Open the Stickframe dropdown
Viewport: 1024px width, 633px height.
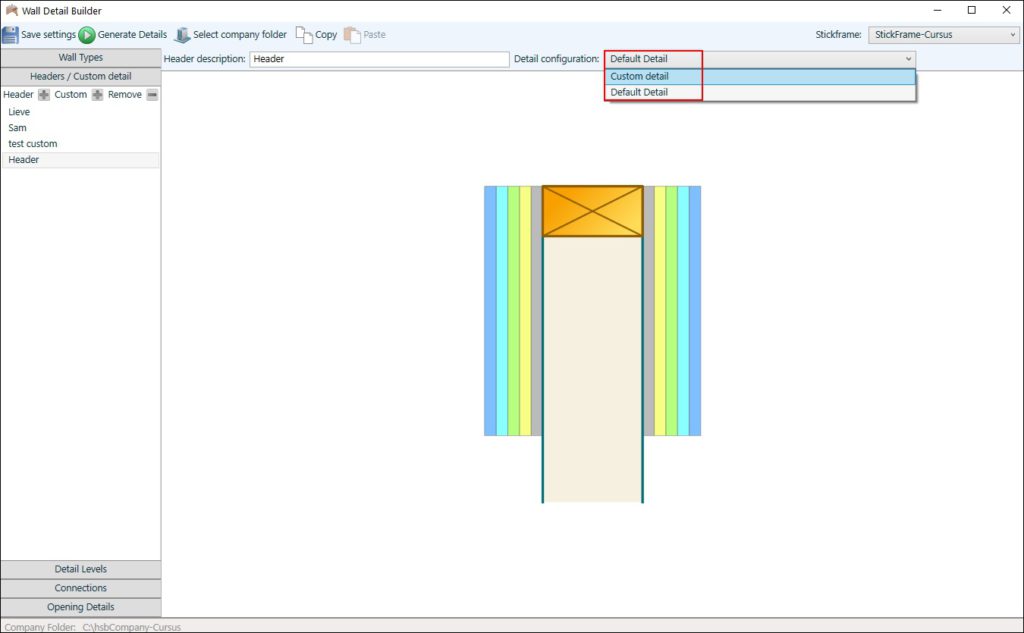coord(944,35)
